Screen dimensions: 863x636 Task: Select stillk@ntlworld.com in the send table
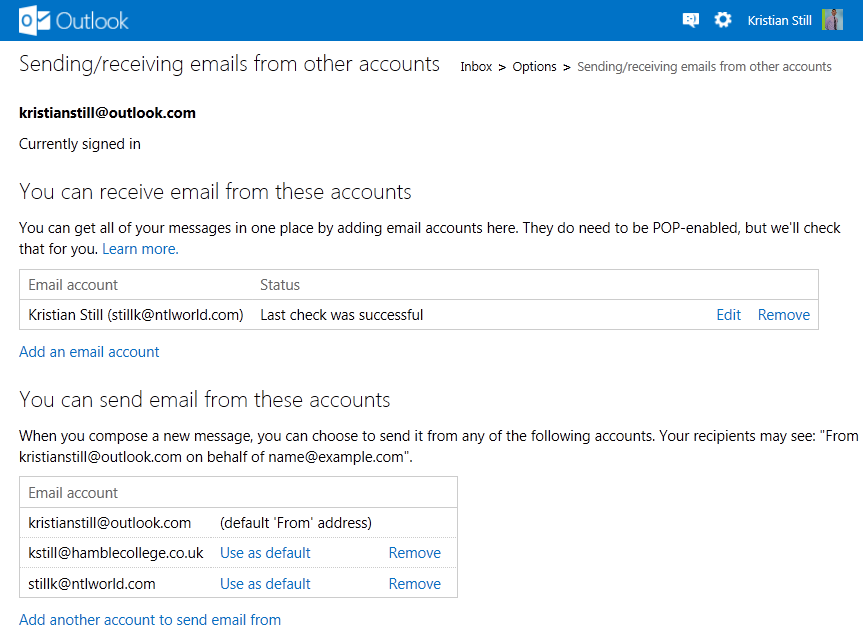click(92, 584)
